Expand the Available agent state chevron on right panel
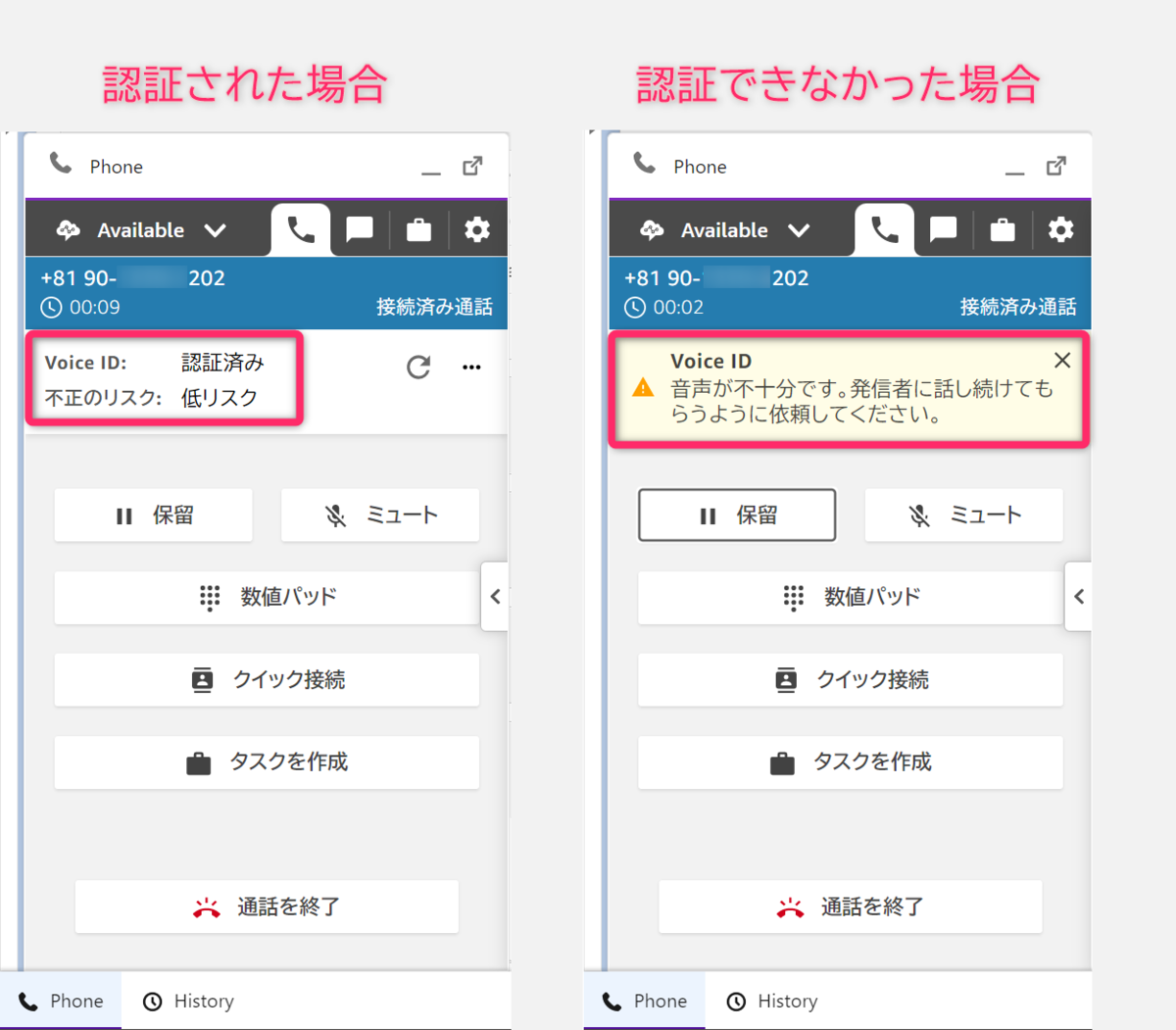1176x1030 pixels. coord(799,229)
